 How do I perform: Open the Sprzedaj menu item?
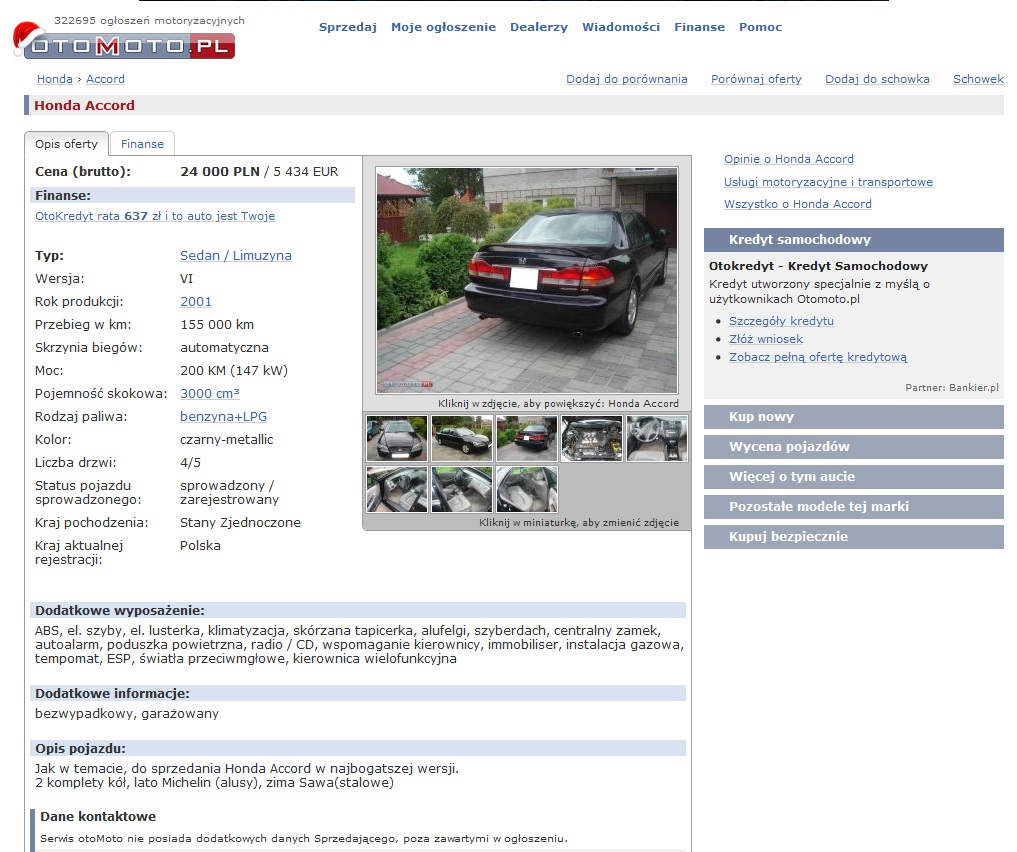coord(348,27)
